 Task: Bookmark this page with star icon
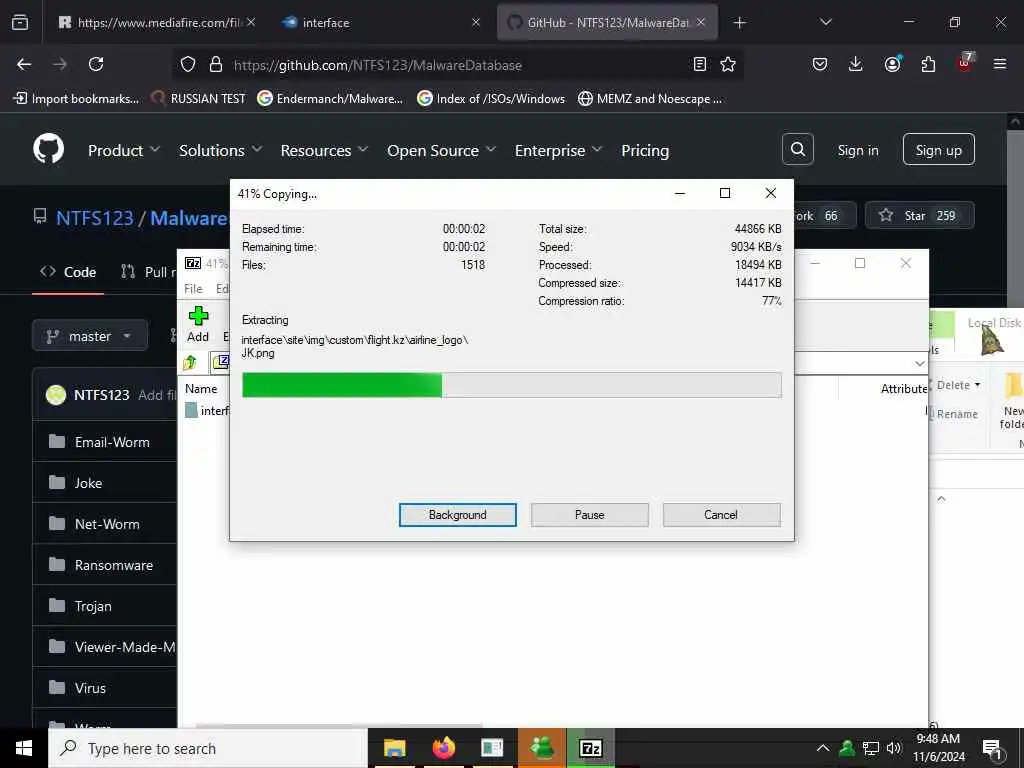(x=728, y=64)
